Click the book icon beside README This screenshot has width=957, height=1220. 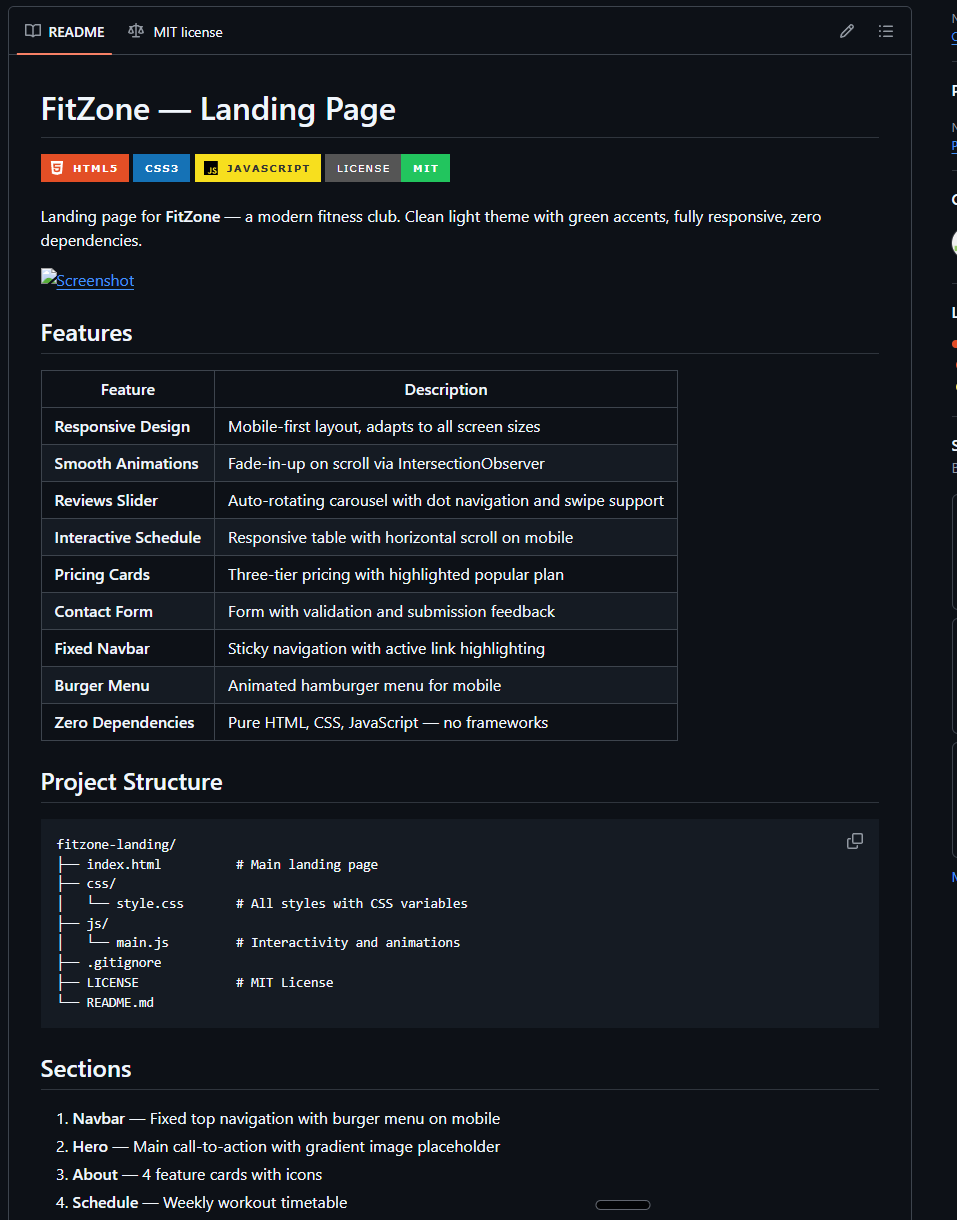tap(33, 32)
